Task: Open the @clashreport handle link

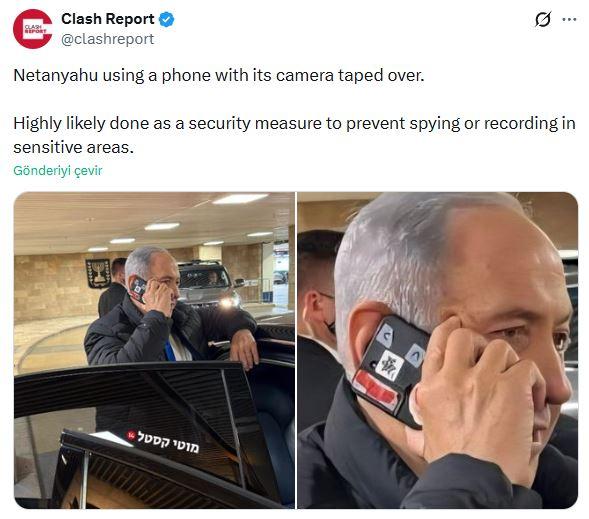Action: tap(107, 39)
